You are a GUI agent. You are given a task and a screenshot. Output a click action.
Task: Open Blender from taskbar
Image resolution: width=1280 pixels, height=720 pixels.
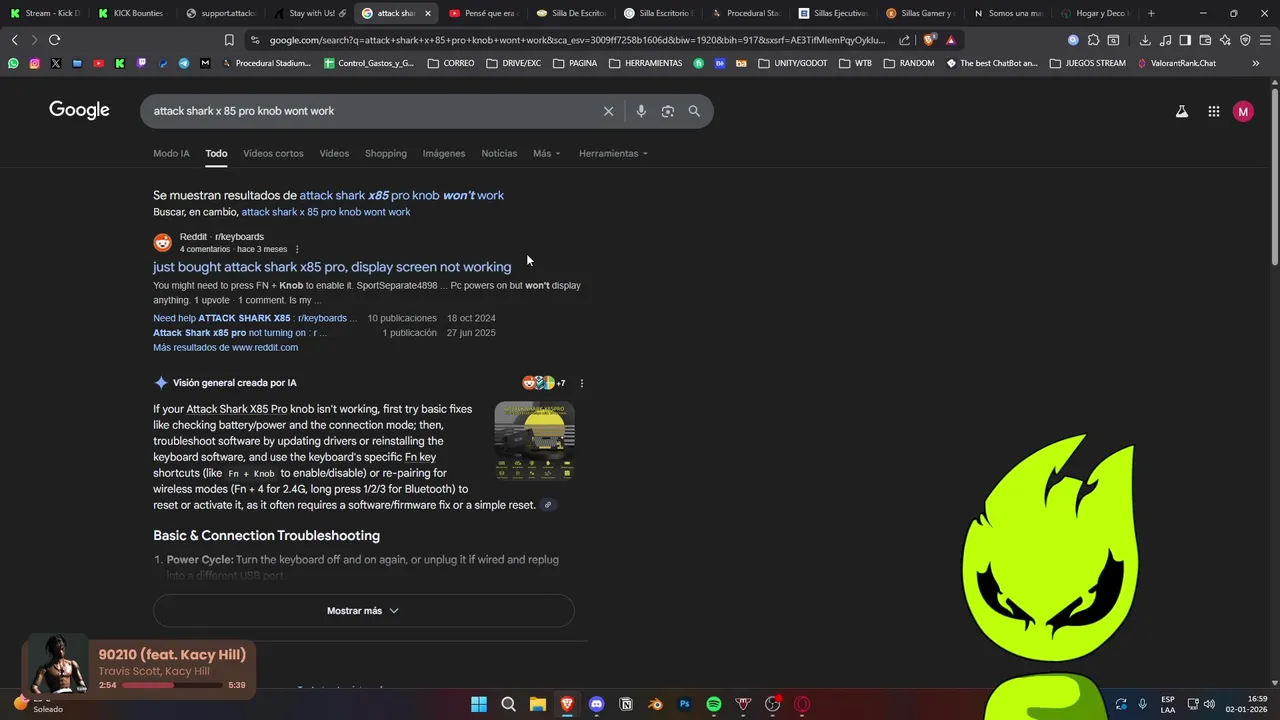click(655, 704)
